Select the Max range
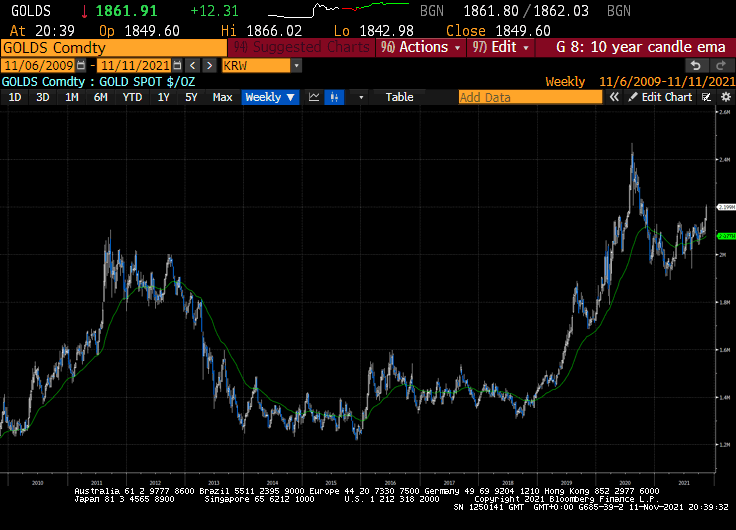Image resolution: width=736 pixels, height=530 pixels. click(222, 97)
